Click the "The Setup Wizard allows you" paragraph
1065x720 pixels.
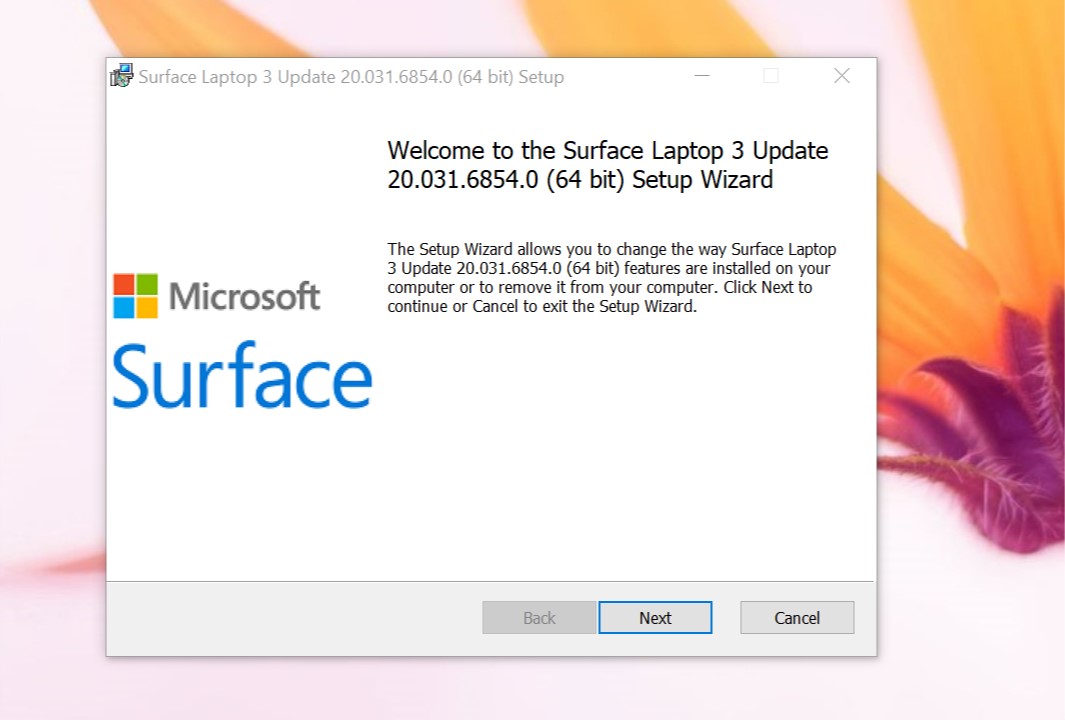click(x=612, y=278)
